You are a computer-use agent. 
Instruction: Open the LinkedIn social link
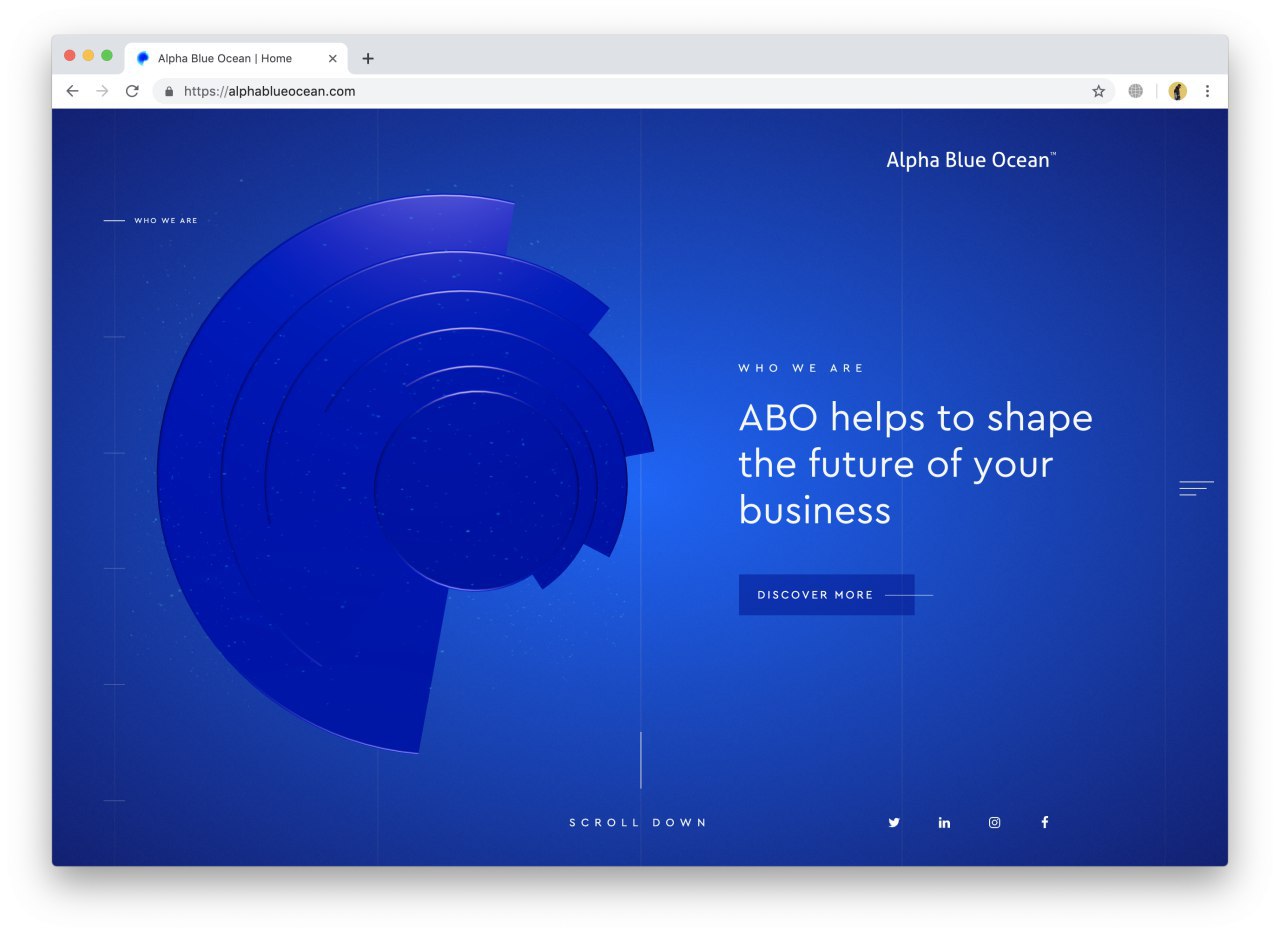tap(944, 822)
